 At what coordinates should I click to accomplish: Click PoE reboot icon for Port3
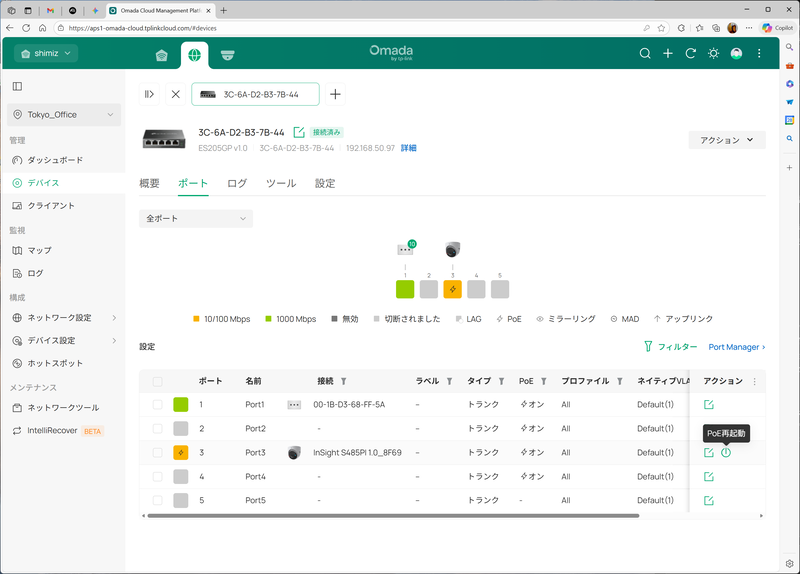726,453
